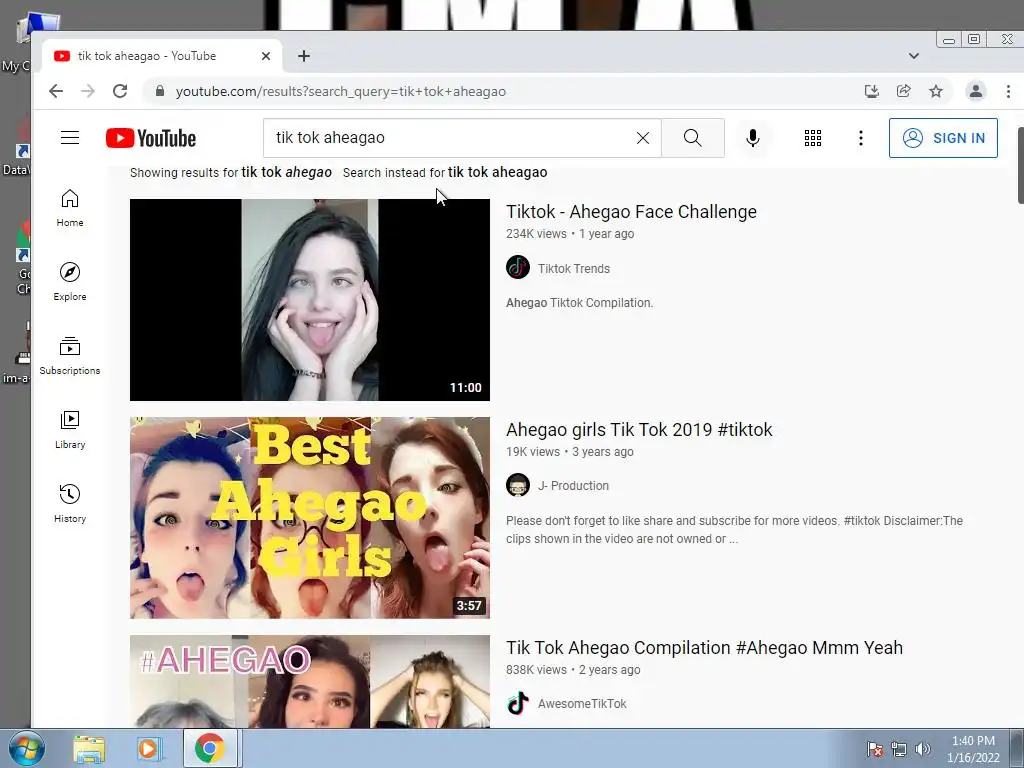
Task: Open the YouTube apps grid icon
Action: point(812,138)
